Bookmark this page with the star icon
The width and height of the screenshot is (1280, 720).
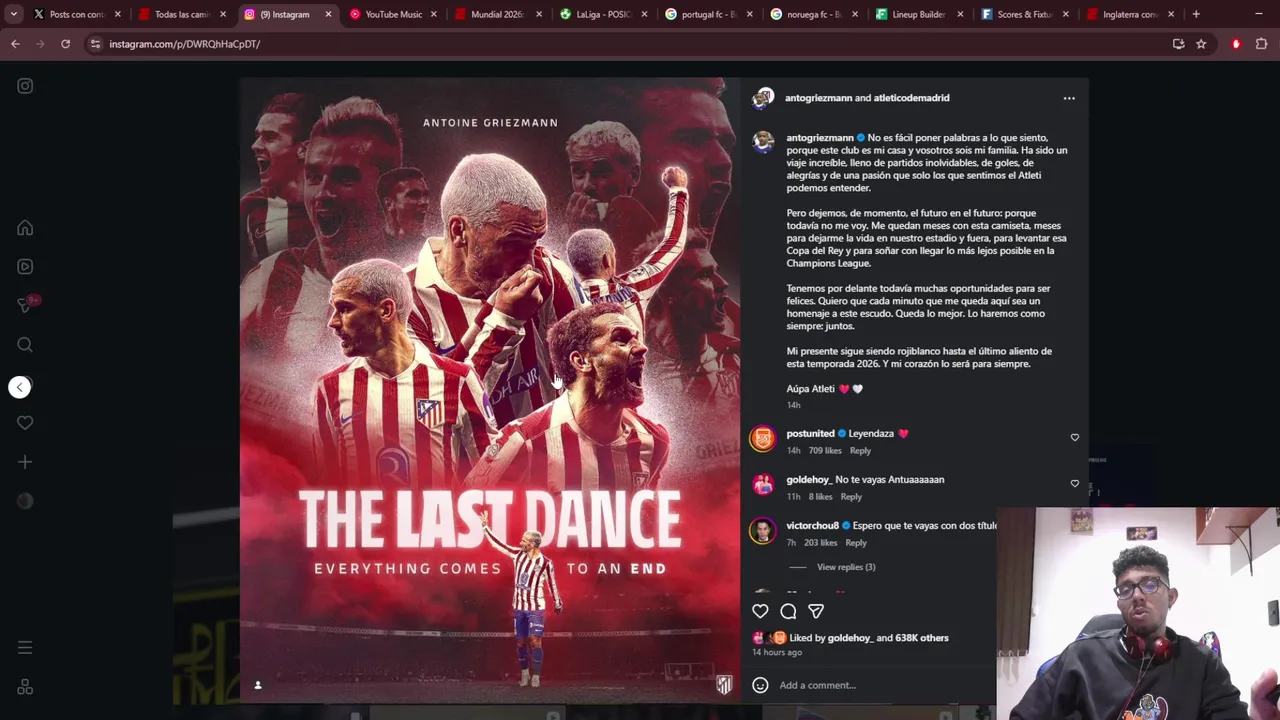pyautogui.click(x=1201, y=44)
